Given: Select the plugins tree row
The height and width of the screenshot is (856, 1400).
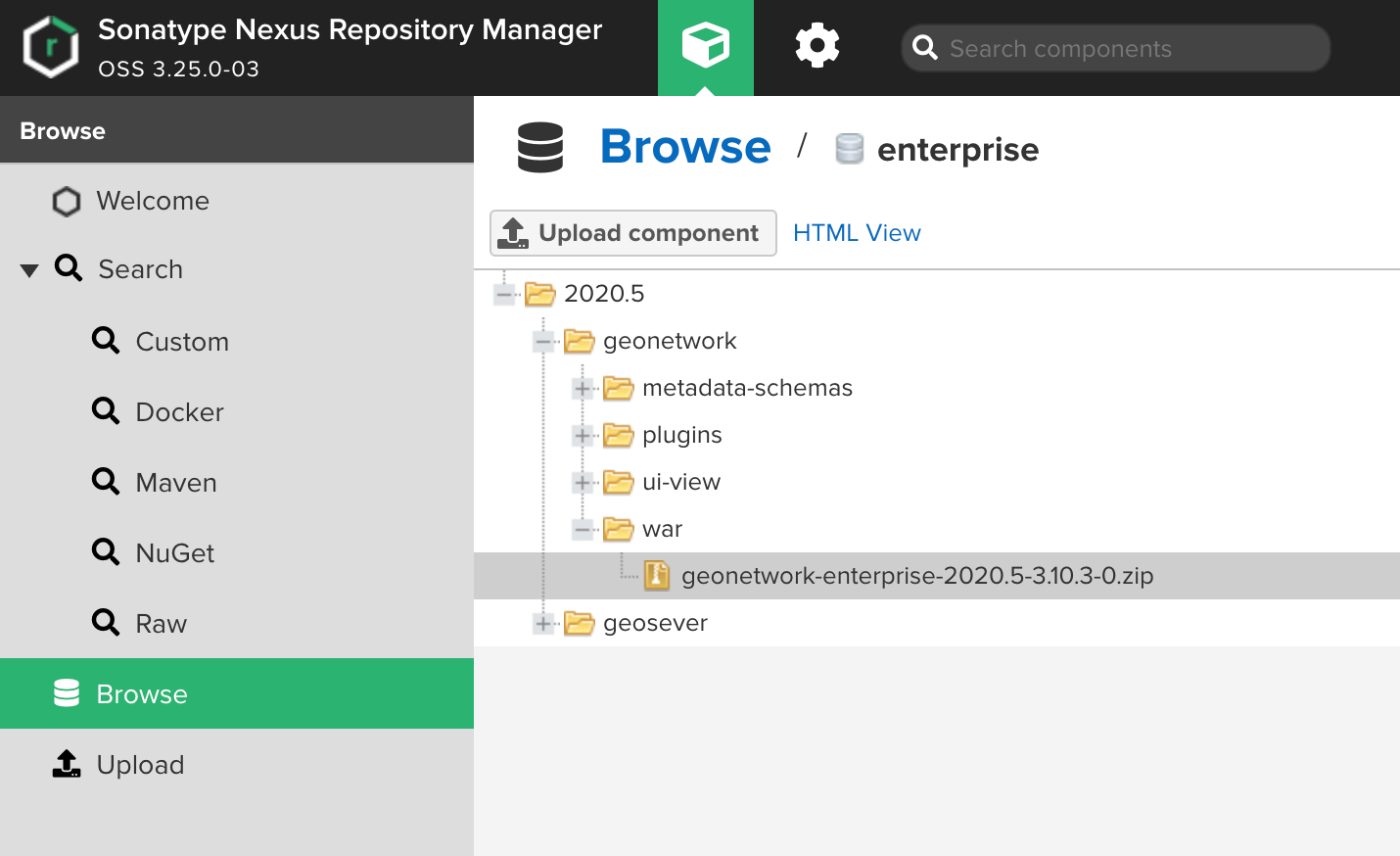Looking at the screenshot, I should click(937, 435).
